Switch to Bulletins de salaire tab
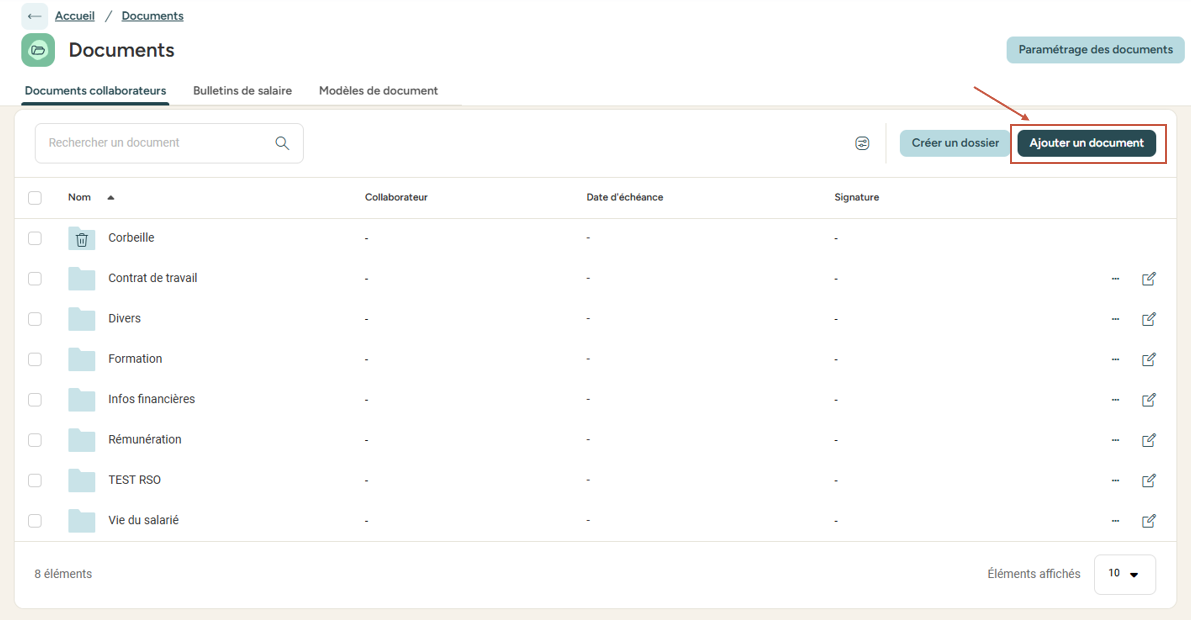Image resolution: width=1191 pixels, height=620 pixels. click(x=242, y=91)
